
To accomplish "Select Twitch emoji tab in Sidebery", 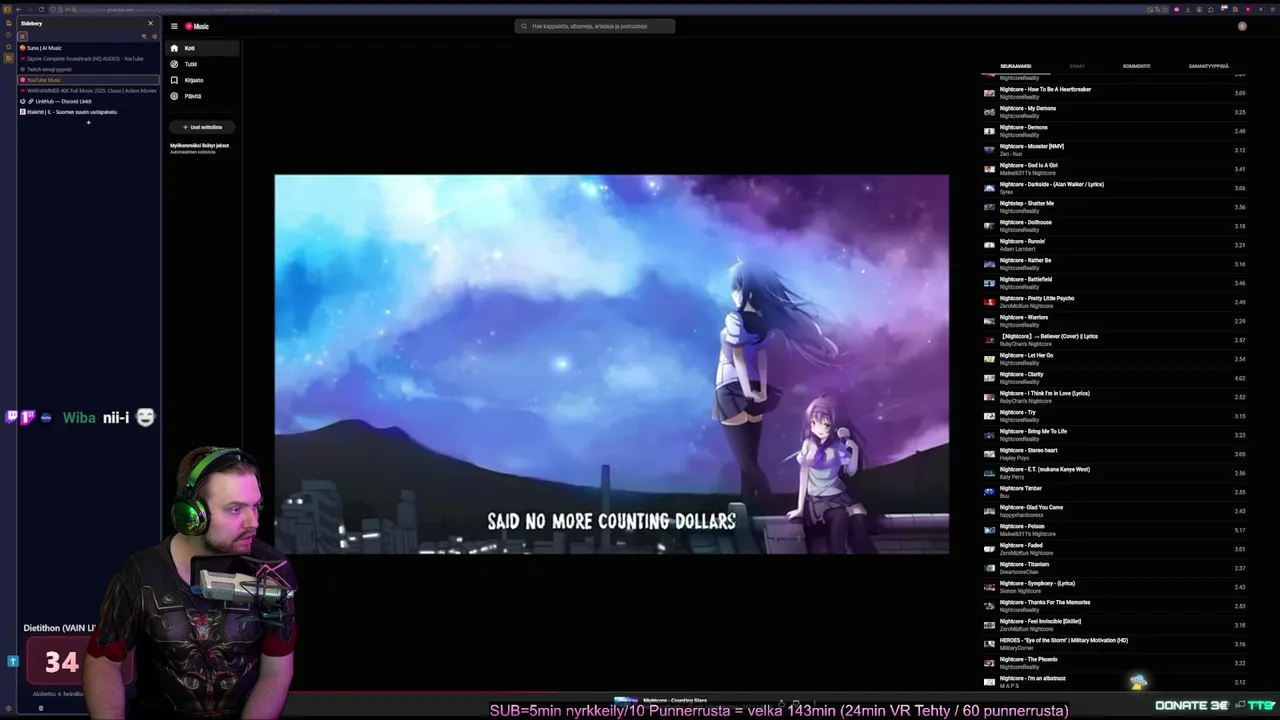I will [x=89, y=69].
